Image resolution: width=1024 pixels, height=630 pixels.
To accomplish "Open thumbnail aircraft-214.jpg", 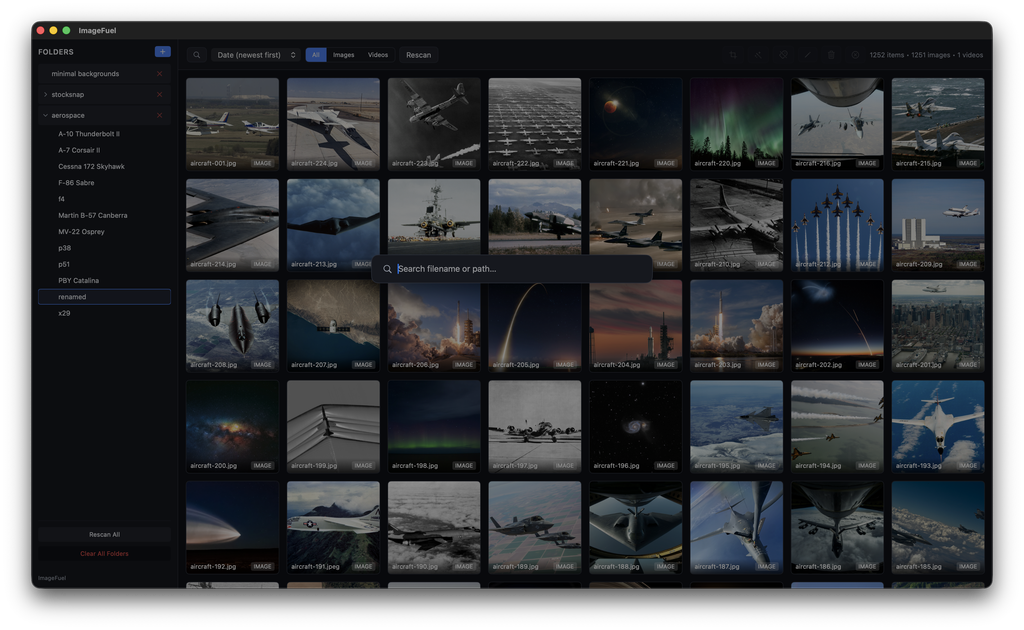I will click(x=232, y=225).
